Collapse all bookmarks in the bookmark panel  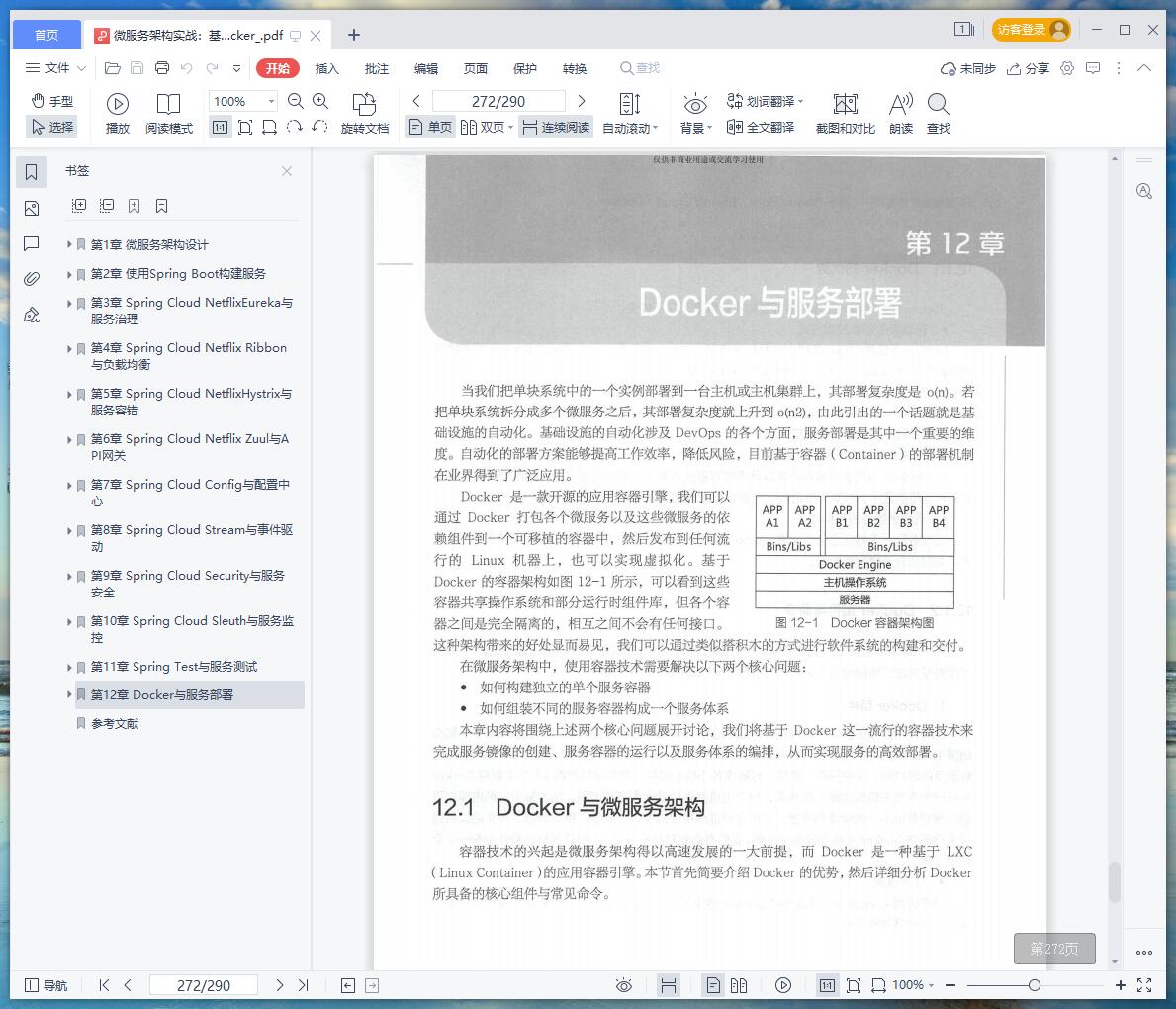[107, 206]
